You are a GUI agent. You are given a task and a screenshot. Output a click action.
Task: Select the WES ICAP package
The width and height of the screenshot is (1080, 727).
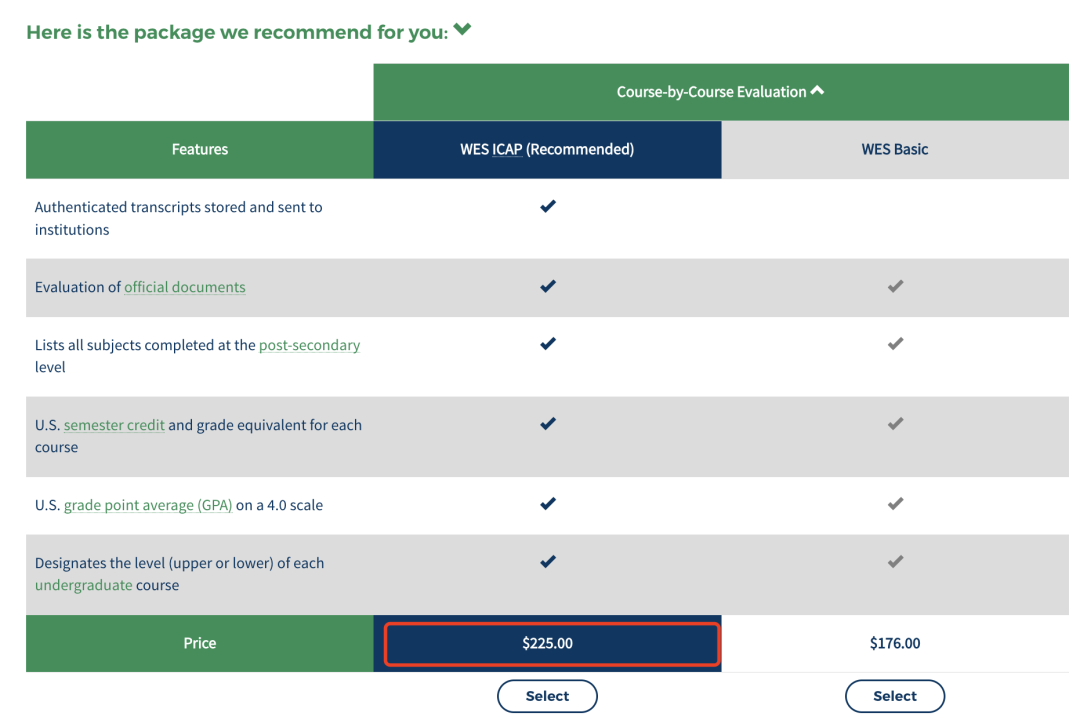547,696
